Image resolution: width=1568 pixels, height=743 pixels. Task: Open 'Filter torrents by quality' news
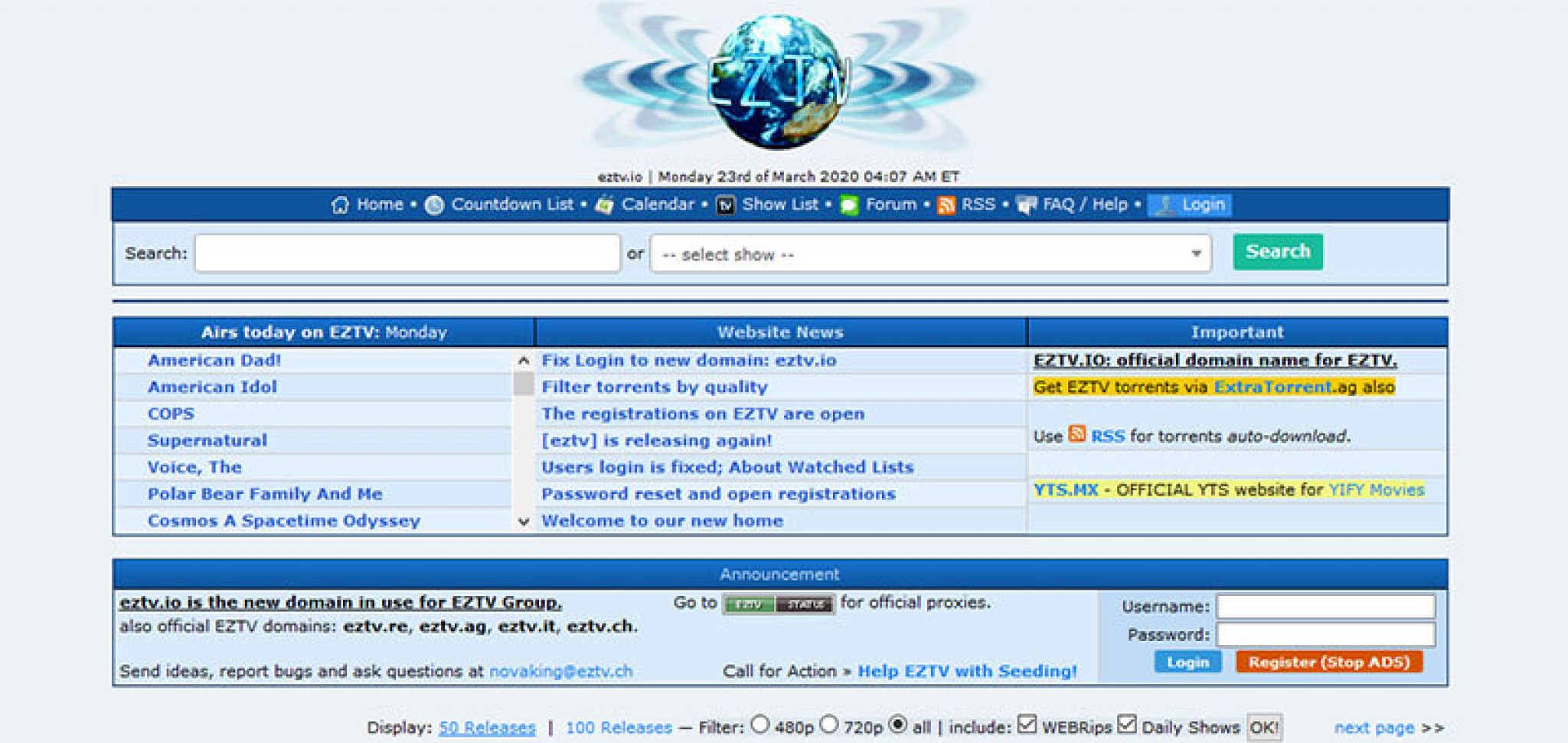(x=655, y=387)
